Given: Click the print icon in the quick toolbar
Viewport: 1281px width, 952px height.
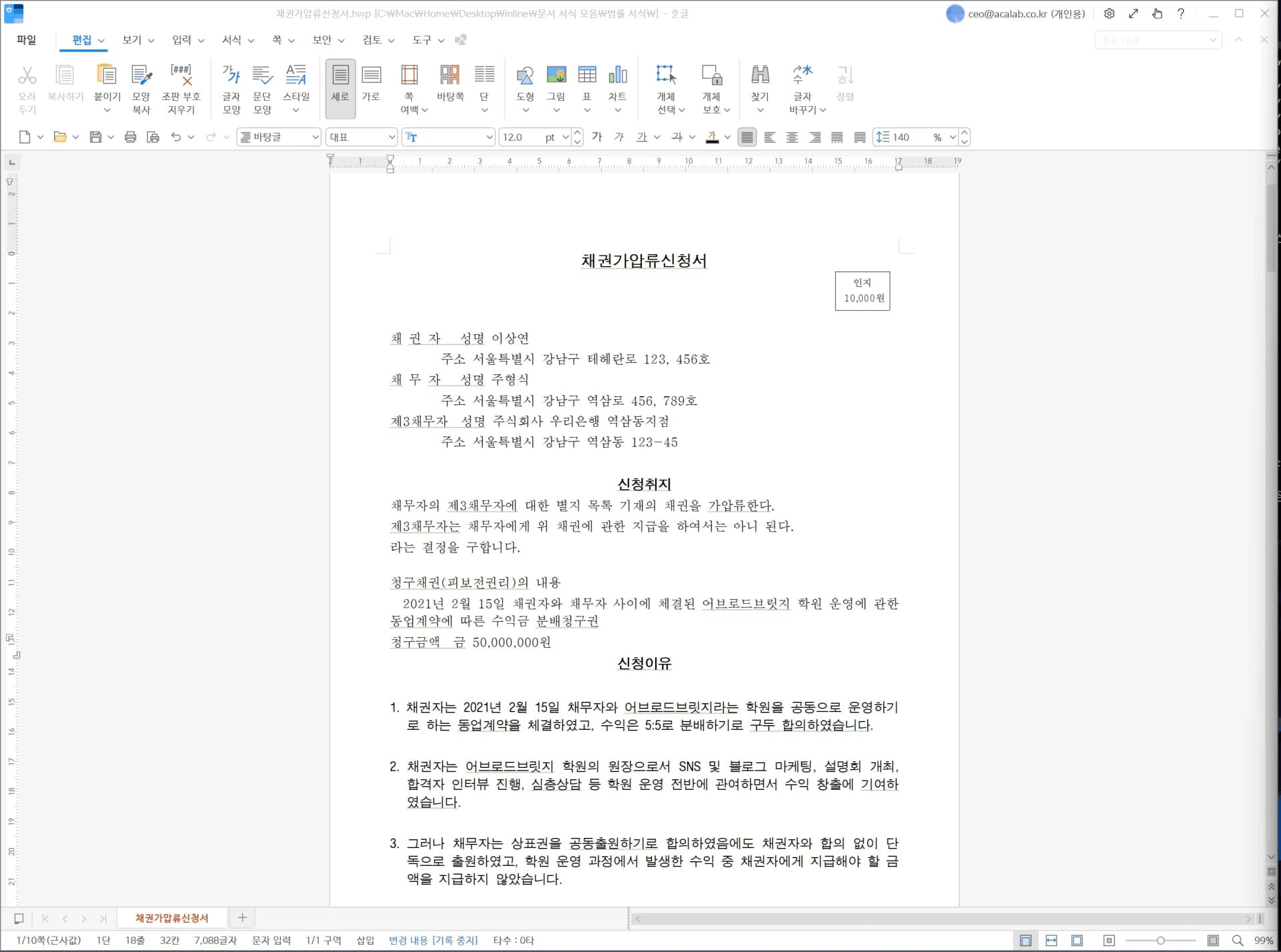Looking at the screenshot, I should [130, 137].
